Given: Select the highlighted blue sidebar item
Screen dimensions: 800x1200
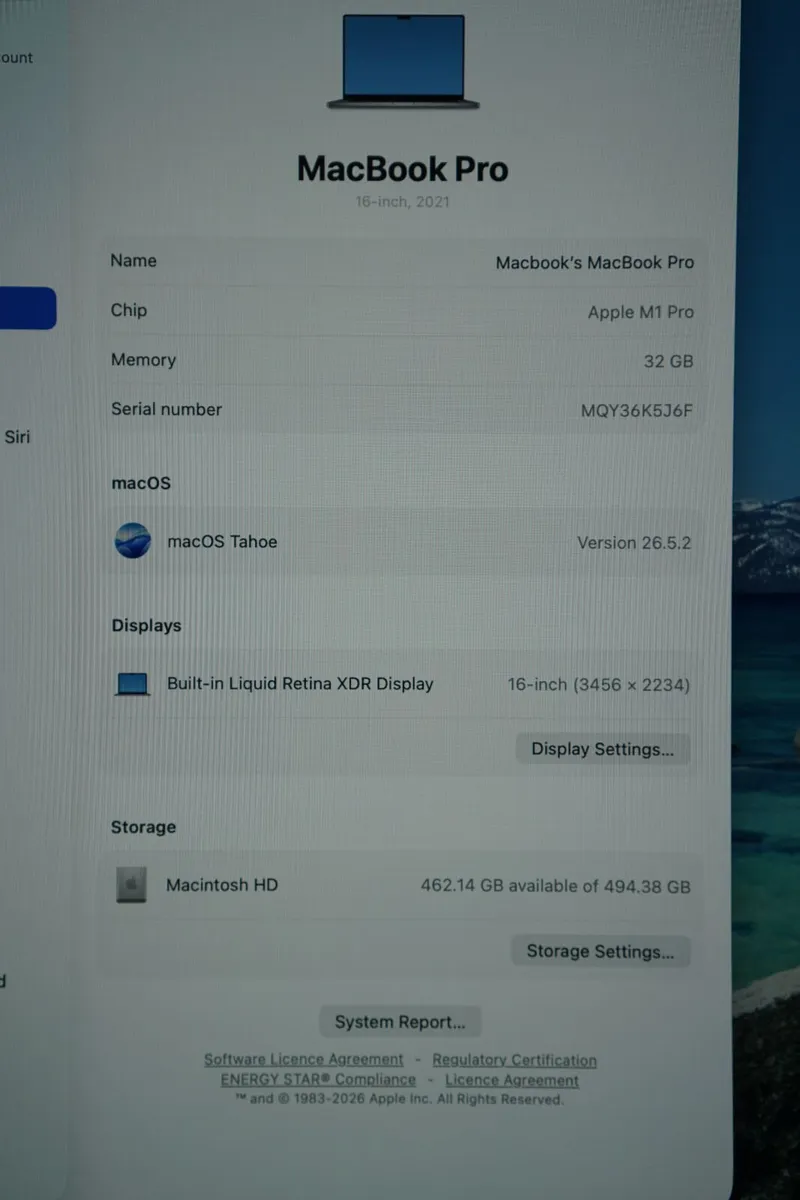Looking at the screenshot, I should click(x=28, y=308).
